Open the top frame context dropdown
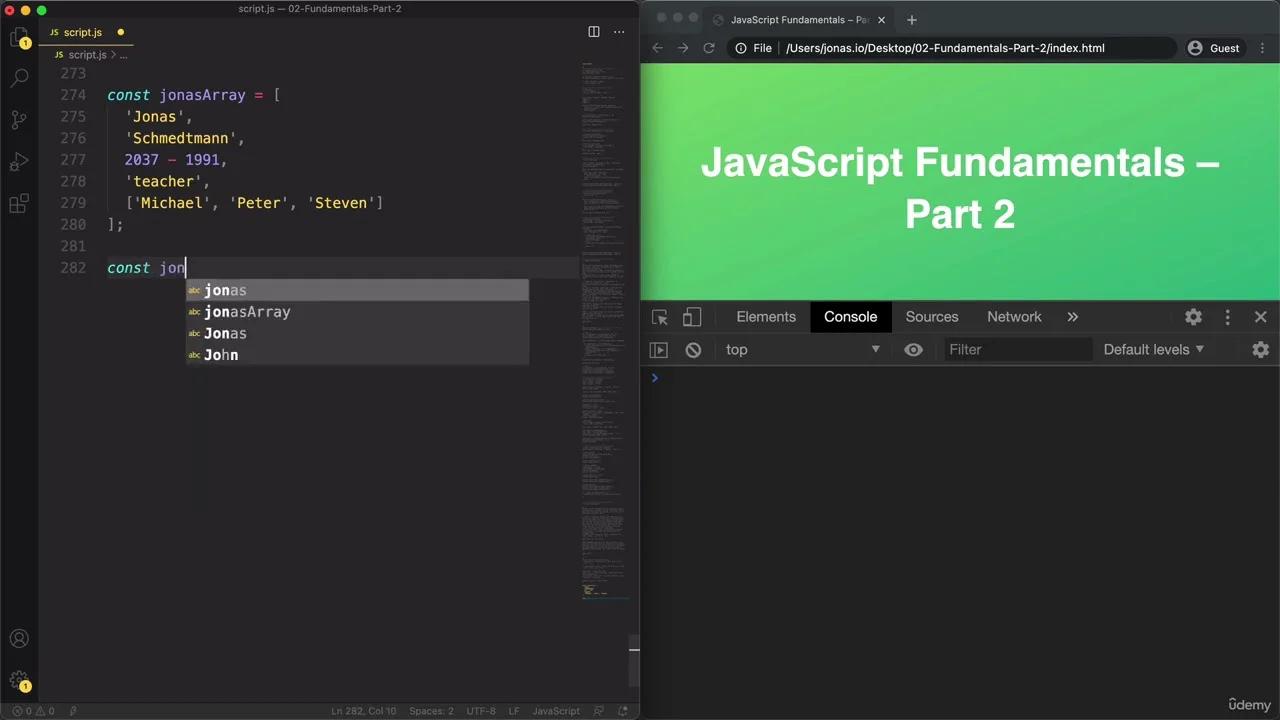1280x720 pixels. coord(800,349)
